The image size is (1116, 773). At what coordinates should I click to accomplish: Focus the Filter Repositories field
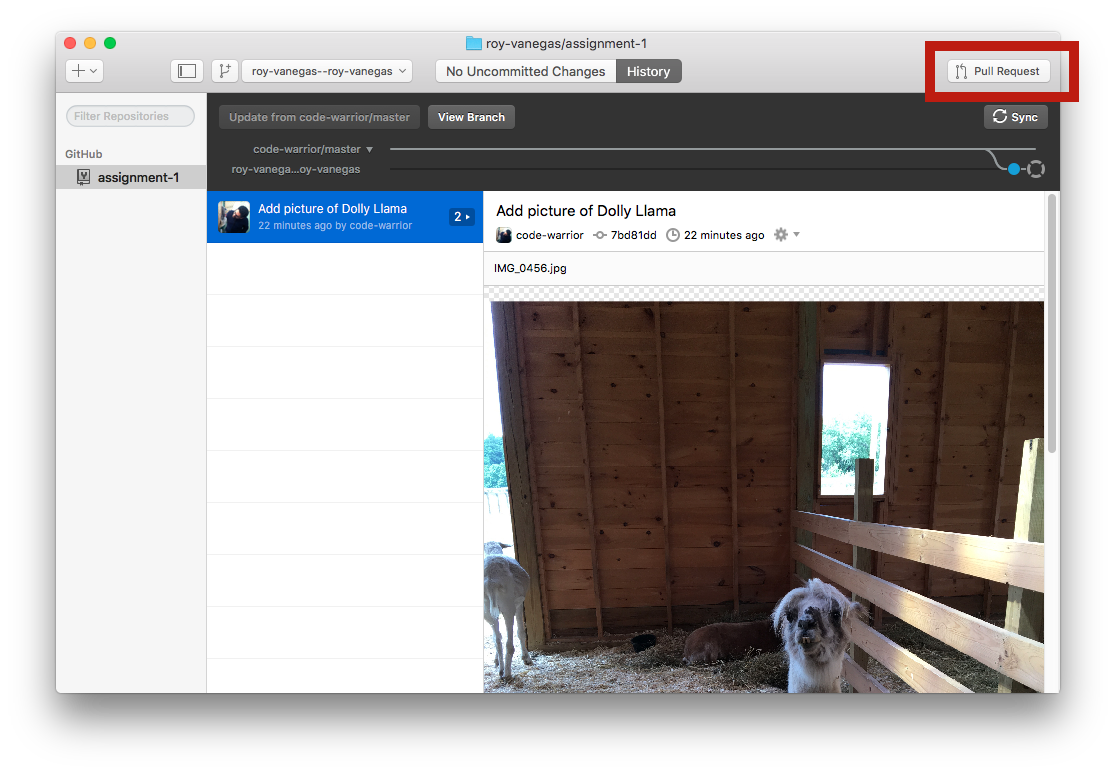pyautogui.click(x=130, y=116)
